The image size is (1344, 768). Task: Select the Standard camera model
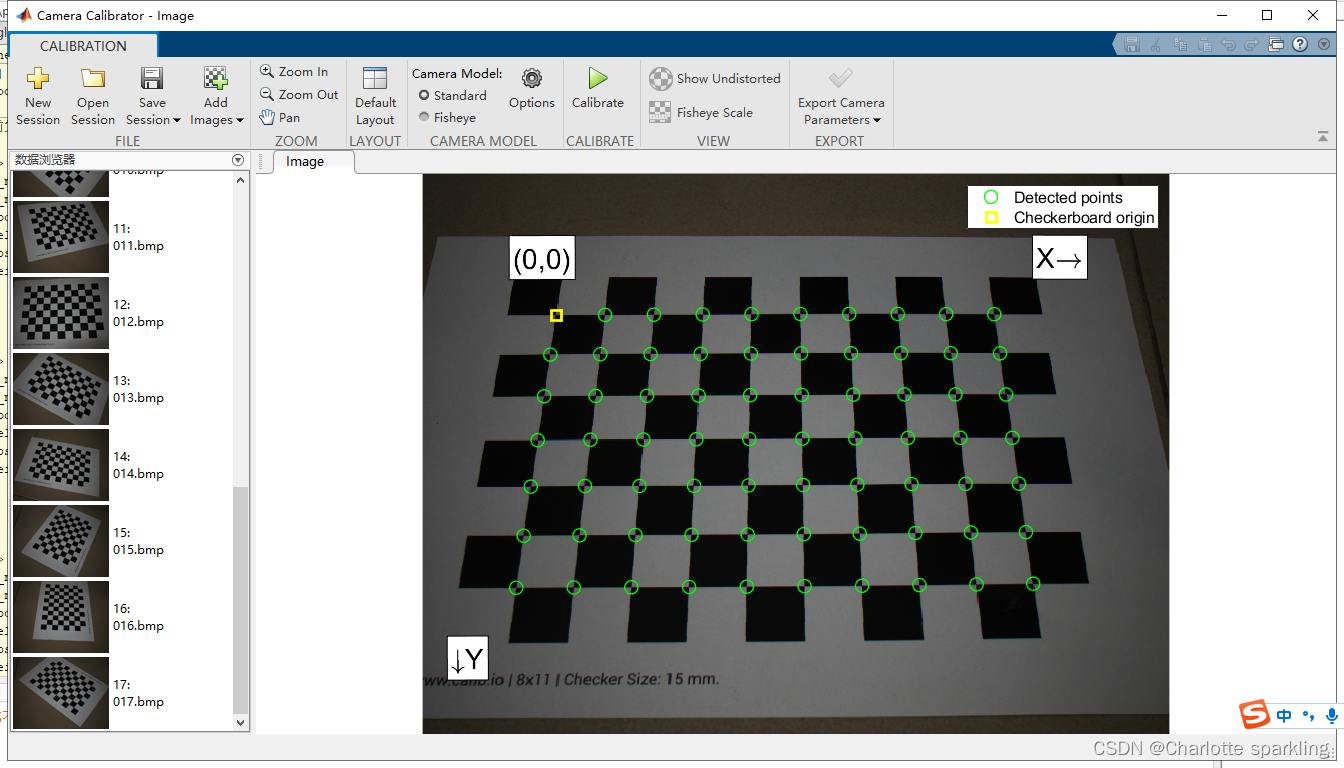[453, 95]
